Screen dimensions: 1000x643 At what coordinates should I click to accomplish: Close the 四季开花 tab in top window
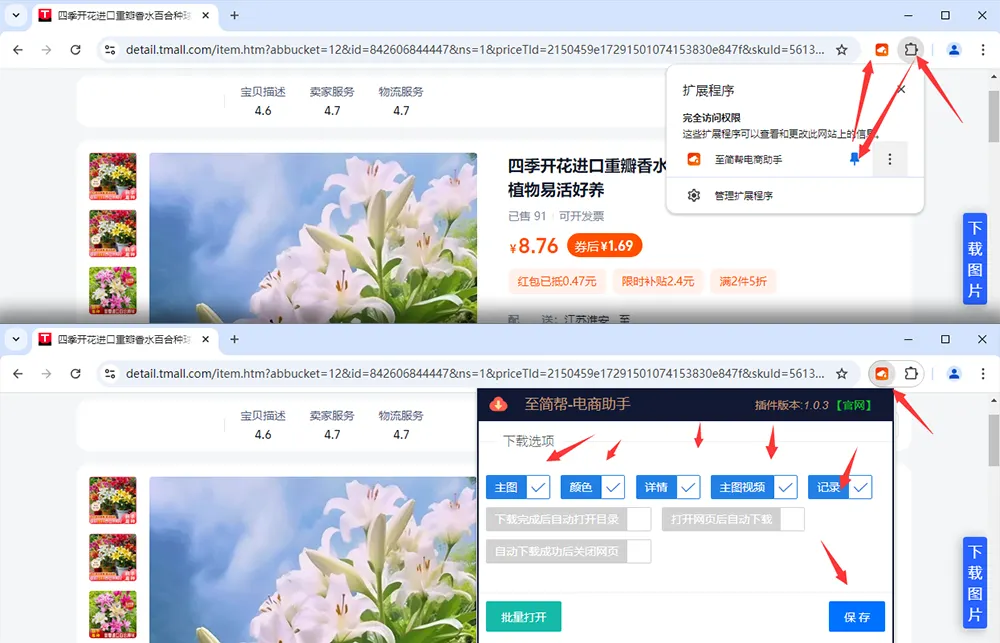[x=205, y=15]
